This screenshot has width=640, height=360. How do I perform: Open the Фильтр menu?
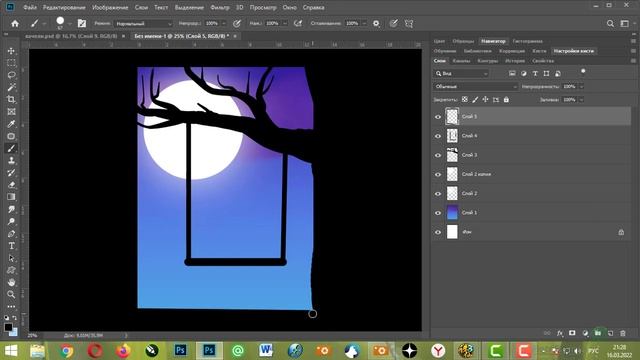220,7
